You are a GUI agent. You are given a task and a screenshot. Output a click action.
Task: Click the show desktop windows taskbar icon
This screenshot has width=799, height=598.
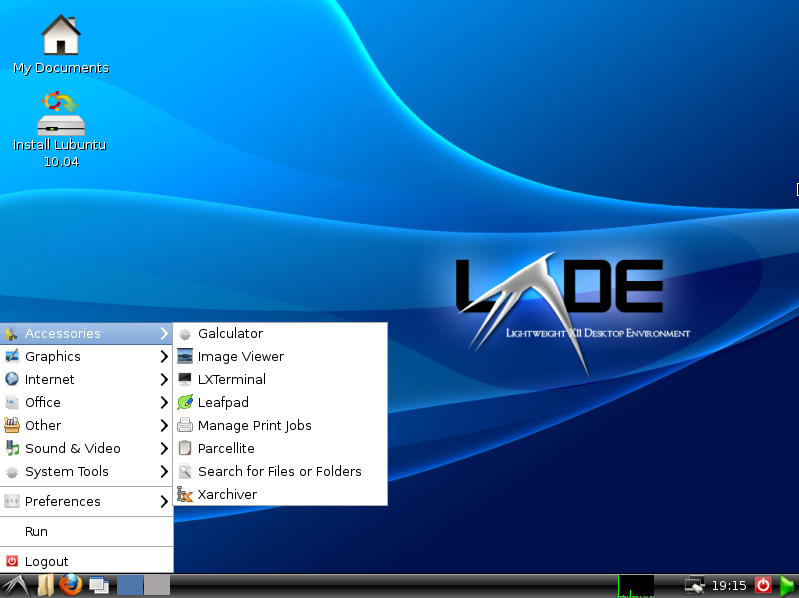click(x=98, y=585)
